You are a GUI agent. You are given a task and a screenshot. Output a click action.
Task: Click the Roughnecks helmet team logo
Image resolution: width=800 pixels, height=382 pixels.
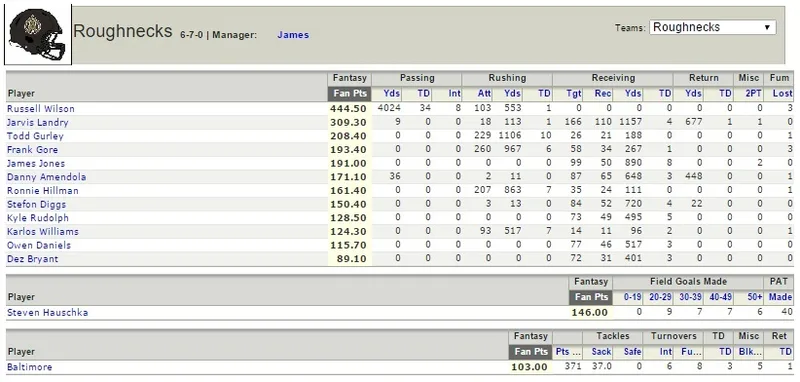click(38, 34)
